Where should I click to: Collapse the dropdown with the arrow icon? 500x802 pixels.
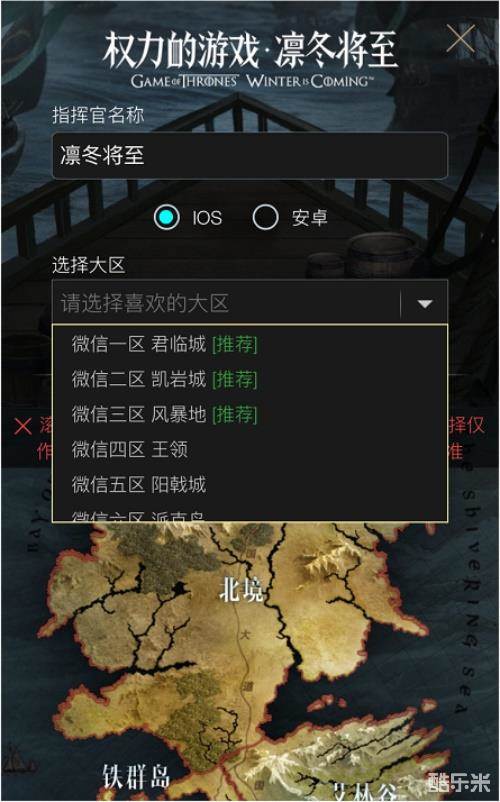(x=425, y=304)
